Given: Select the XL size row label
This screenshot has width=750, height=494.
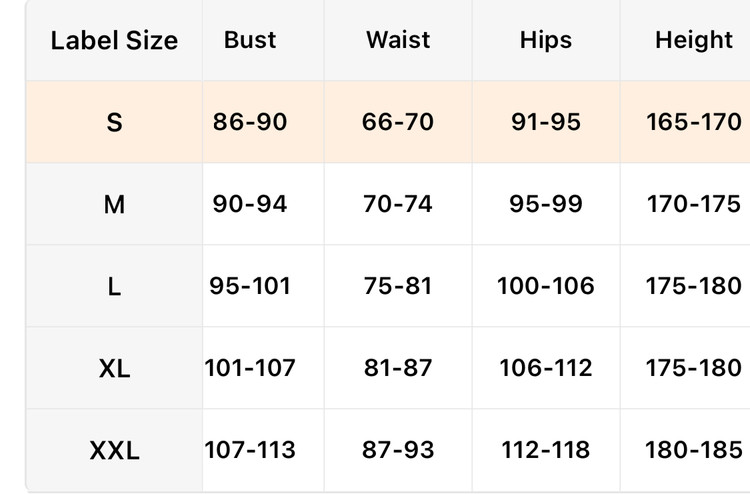Looking at the screenshot, I should 114,368.
